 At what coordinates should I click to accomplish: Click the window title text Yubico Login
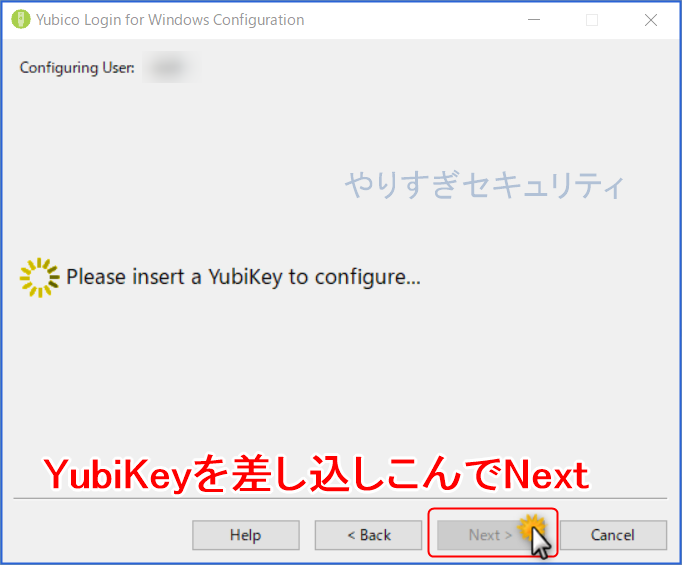click(79, 20)
